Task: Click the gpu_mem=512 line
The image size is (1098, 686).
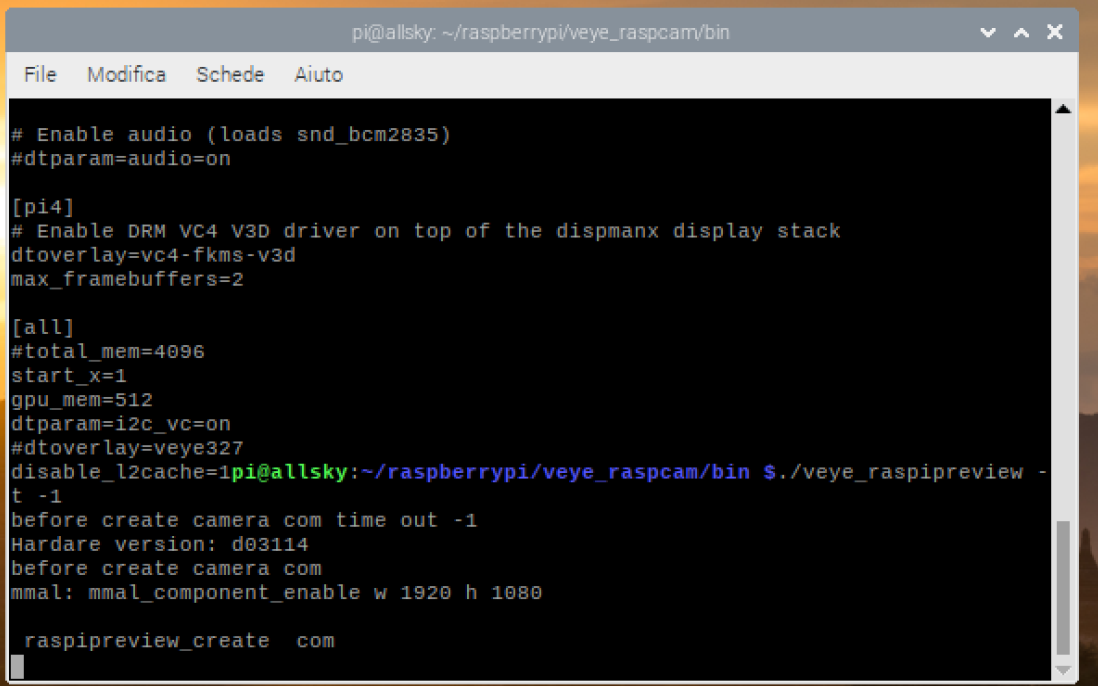Action: [x=82, y=400]
